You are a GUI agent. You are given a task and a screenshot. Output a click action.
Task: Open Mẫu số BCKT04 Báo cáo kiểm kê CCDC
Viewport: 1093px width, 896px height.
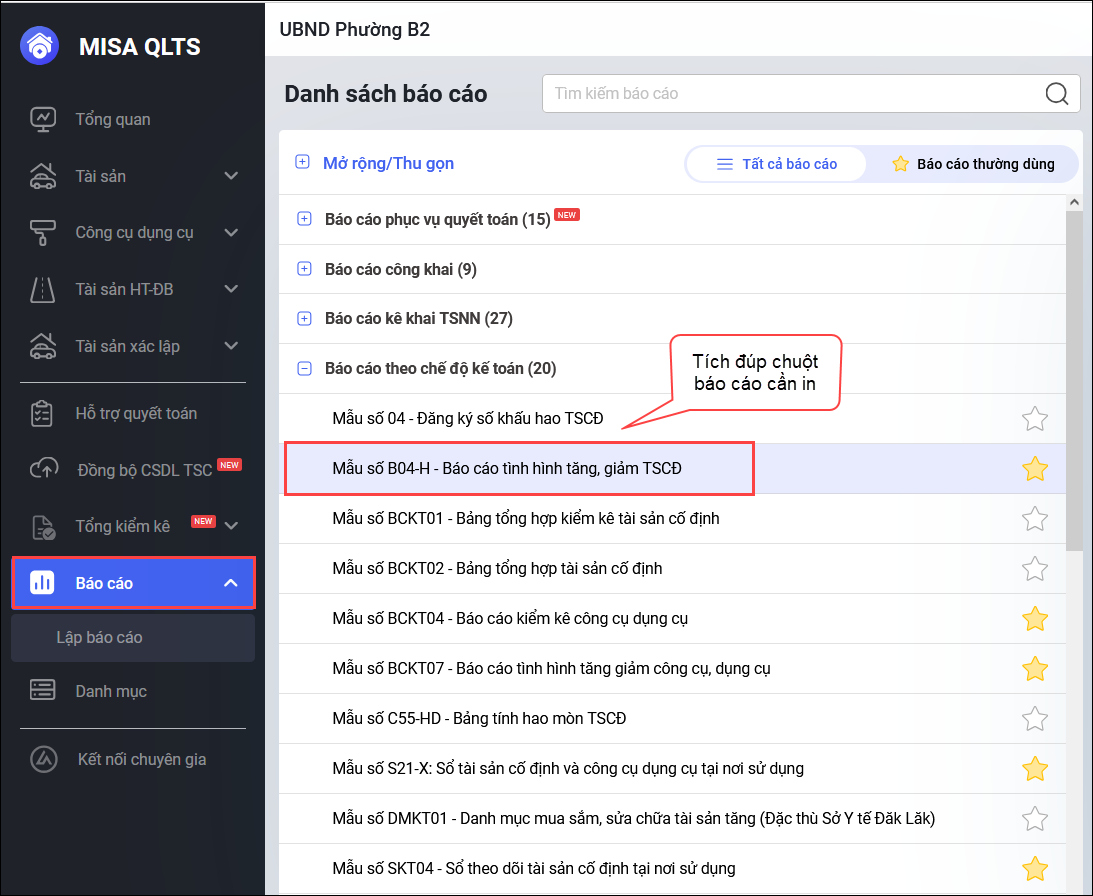point(510,618)
